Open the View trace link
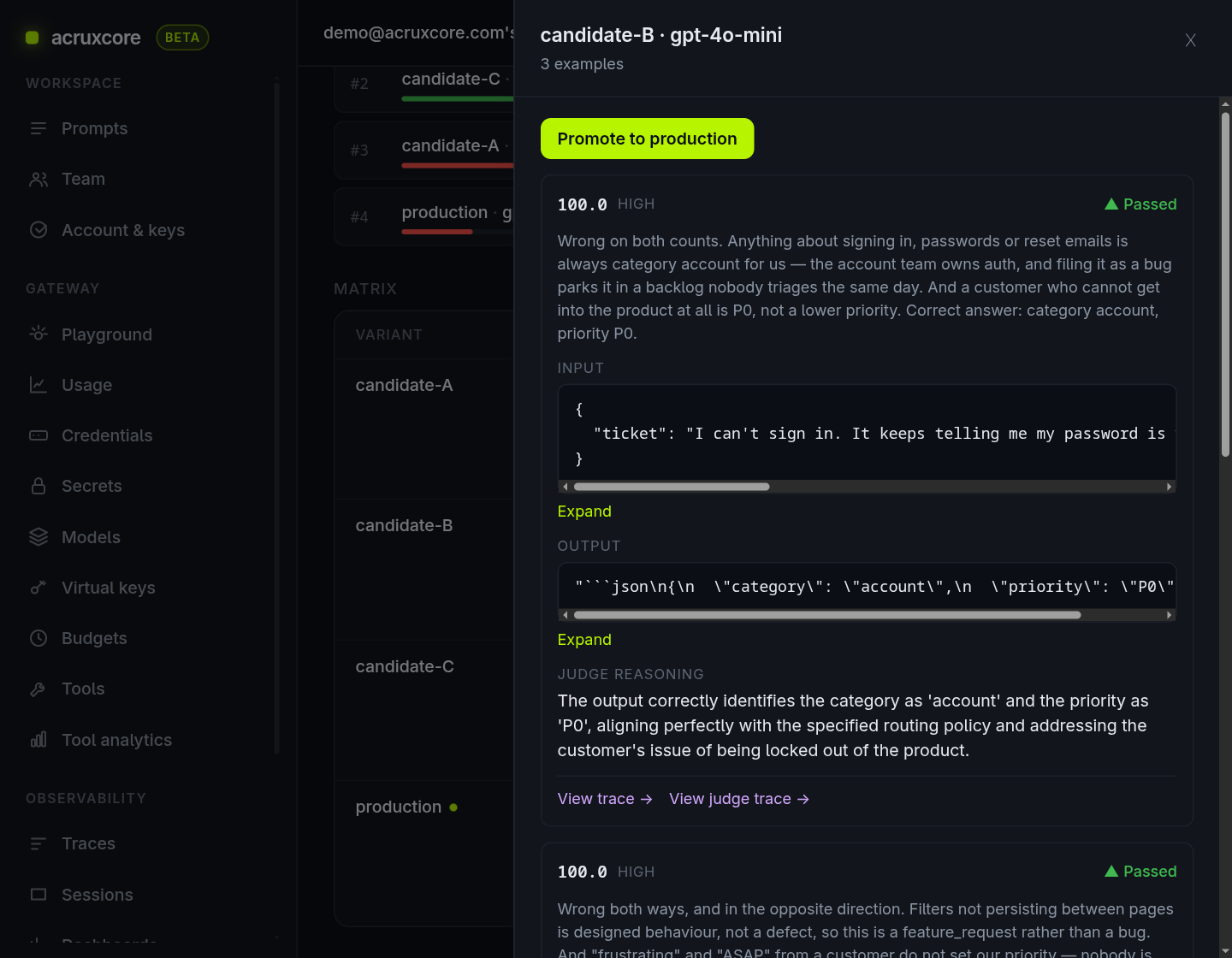1232x958 pixels. pos(605,799)
